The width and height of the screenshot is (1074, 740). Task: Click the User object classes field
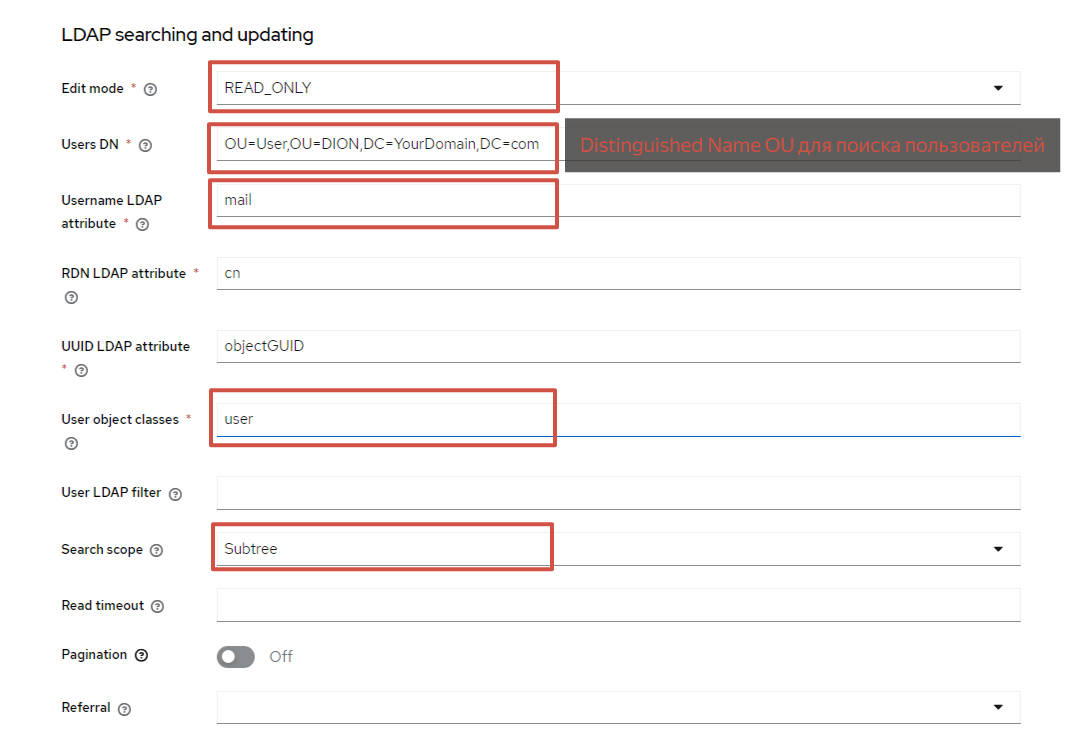[619, 419]
